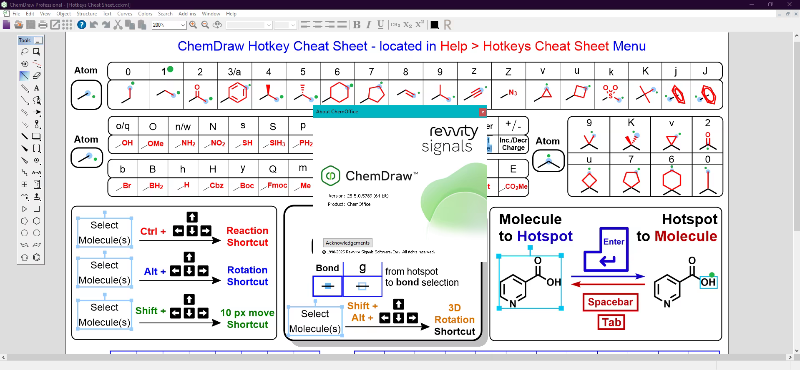The height and width of the screenshot is (370, 800).
Task: Click the blue Help question-mark icon
Action: coord(82,24)
